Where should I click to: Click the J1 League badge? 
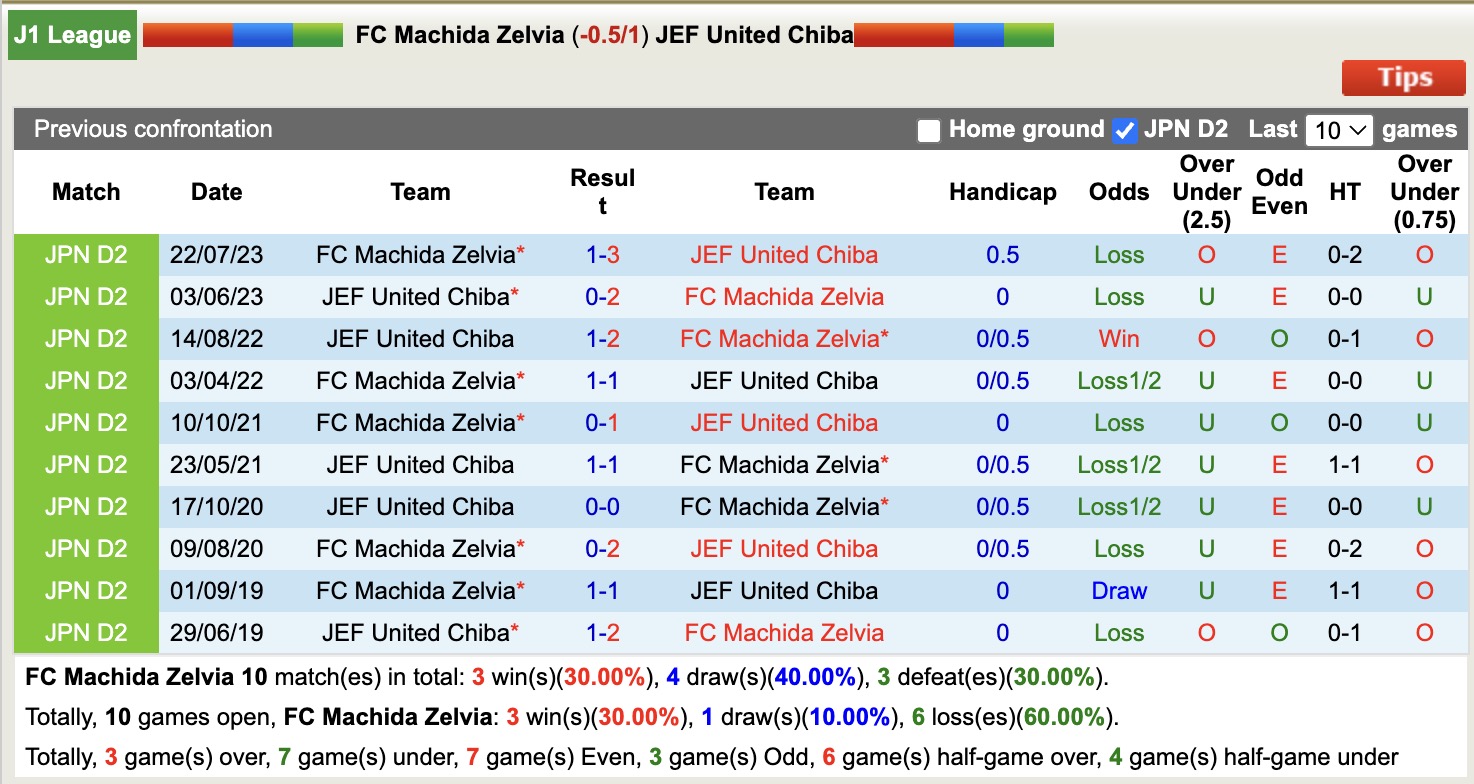[x=71, y=34]
